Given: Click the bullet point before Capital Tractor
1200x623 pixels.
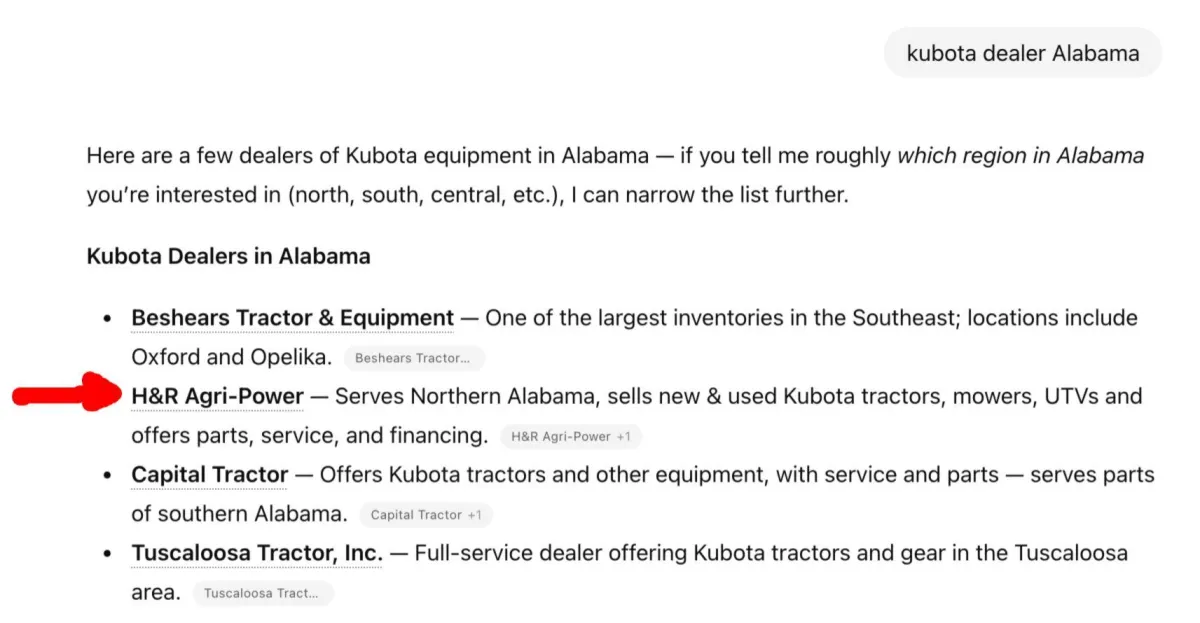Looking at the screenshot, I should pyautogui.click(x=107, y=475).
